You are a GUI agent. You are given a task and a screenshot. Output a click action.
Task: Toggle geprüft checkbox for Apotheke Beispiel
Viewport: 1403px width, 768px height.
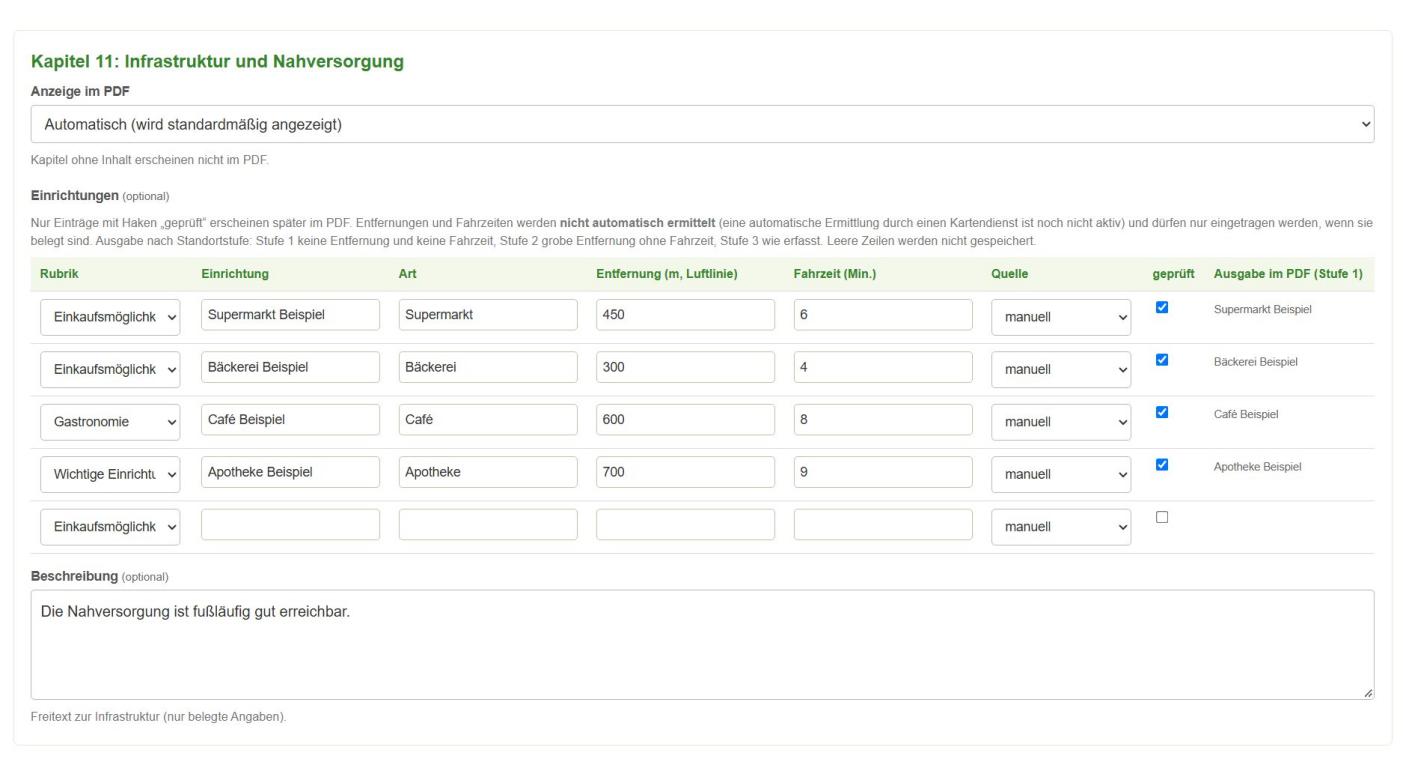1162,465
